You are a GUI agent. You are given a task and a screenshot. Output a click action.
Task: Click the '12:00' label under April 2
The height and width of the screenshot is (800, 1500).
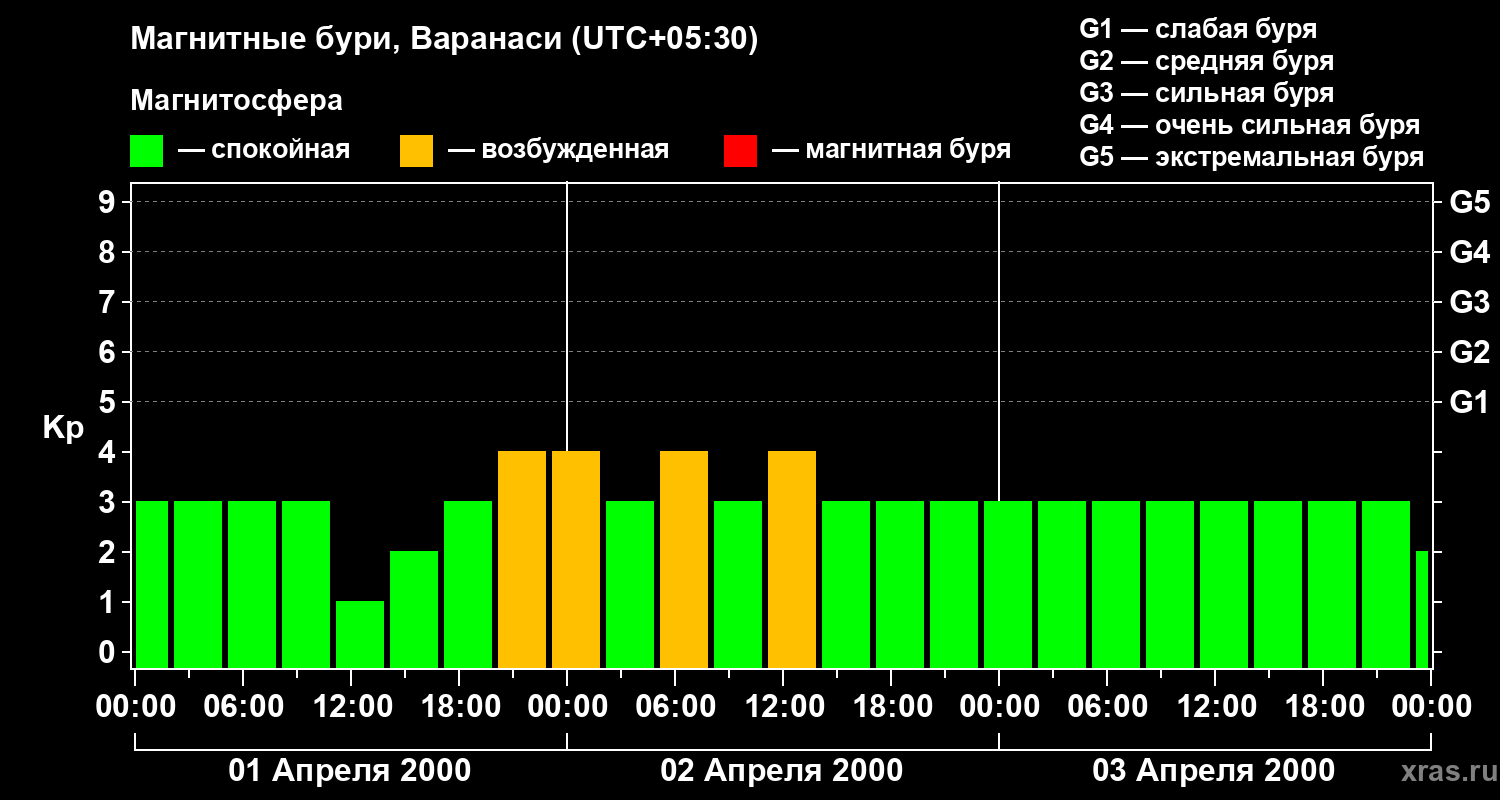click(785, 707)
